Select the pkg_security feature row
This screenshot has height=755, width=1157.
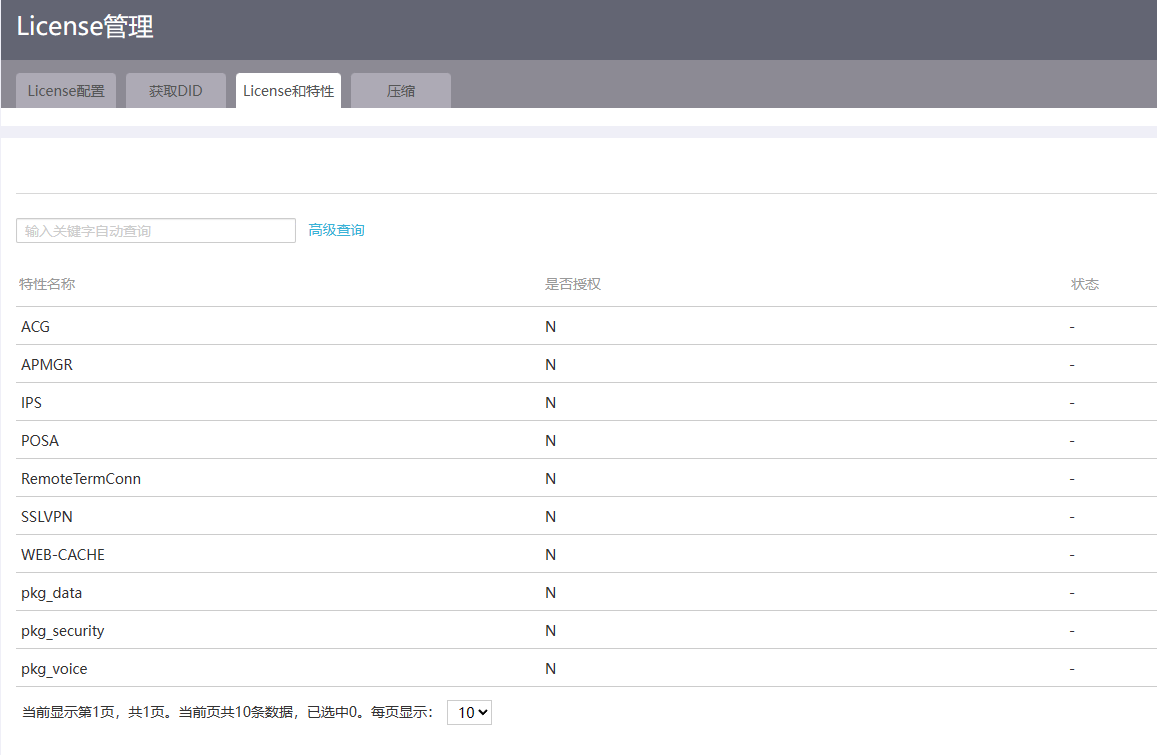(x=63, y=631)
